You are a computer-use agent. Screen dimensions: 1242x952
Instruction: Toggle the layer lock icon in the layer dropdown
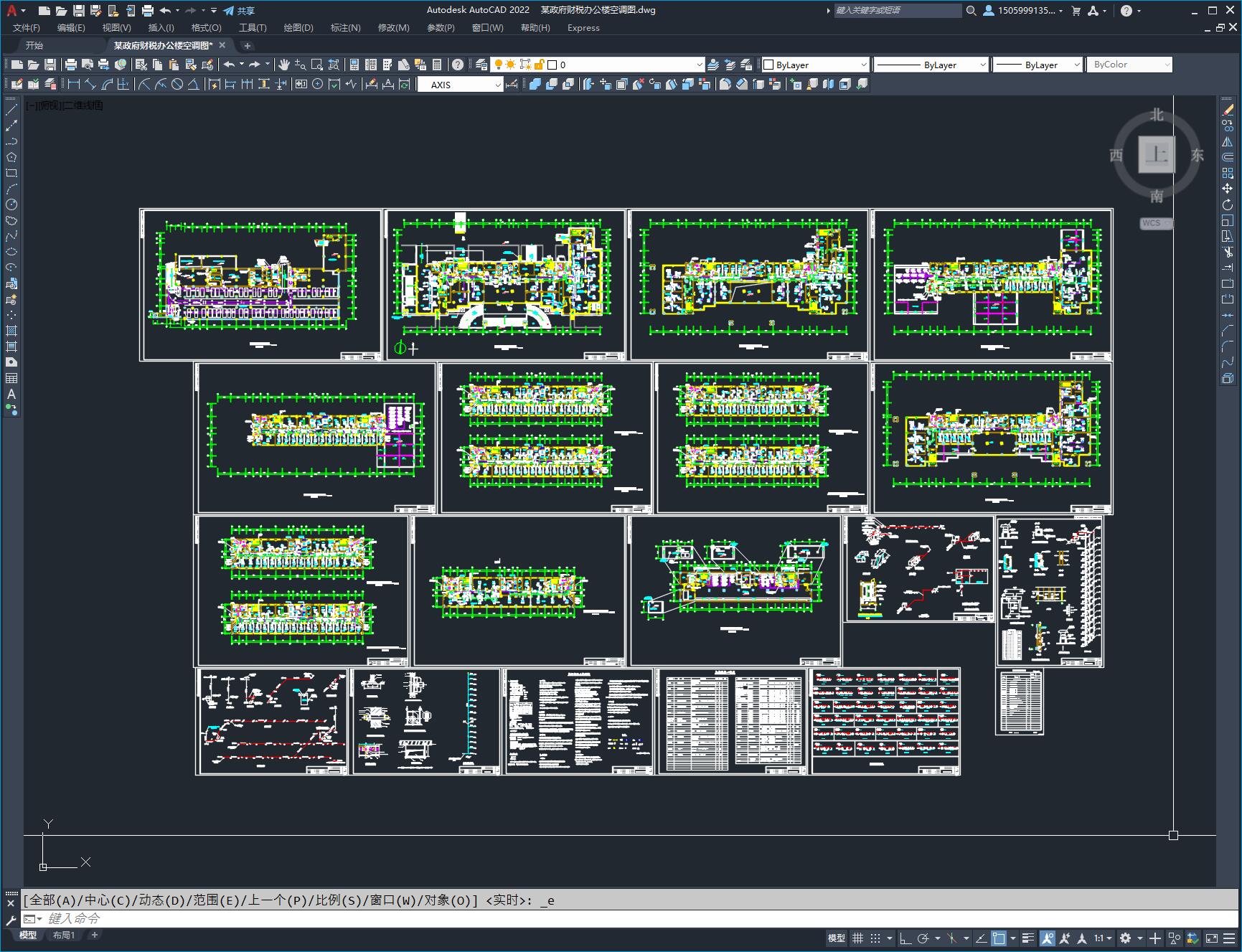[540, 65]
